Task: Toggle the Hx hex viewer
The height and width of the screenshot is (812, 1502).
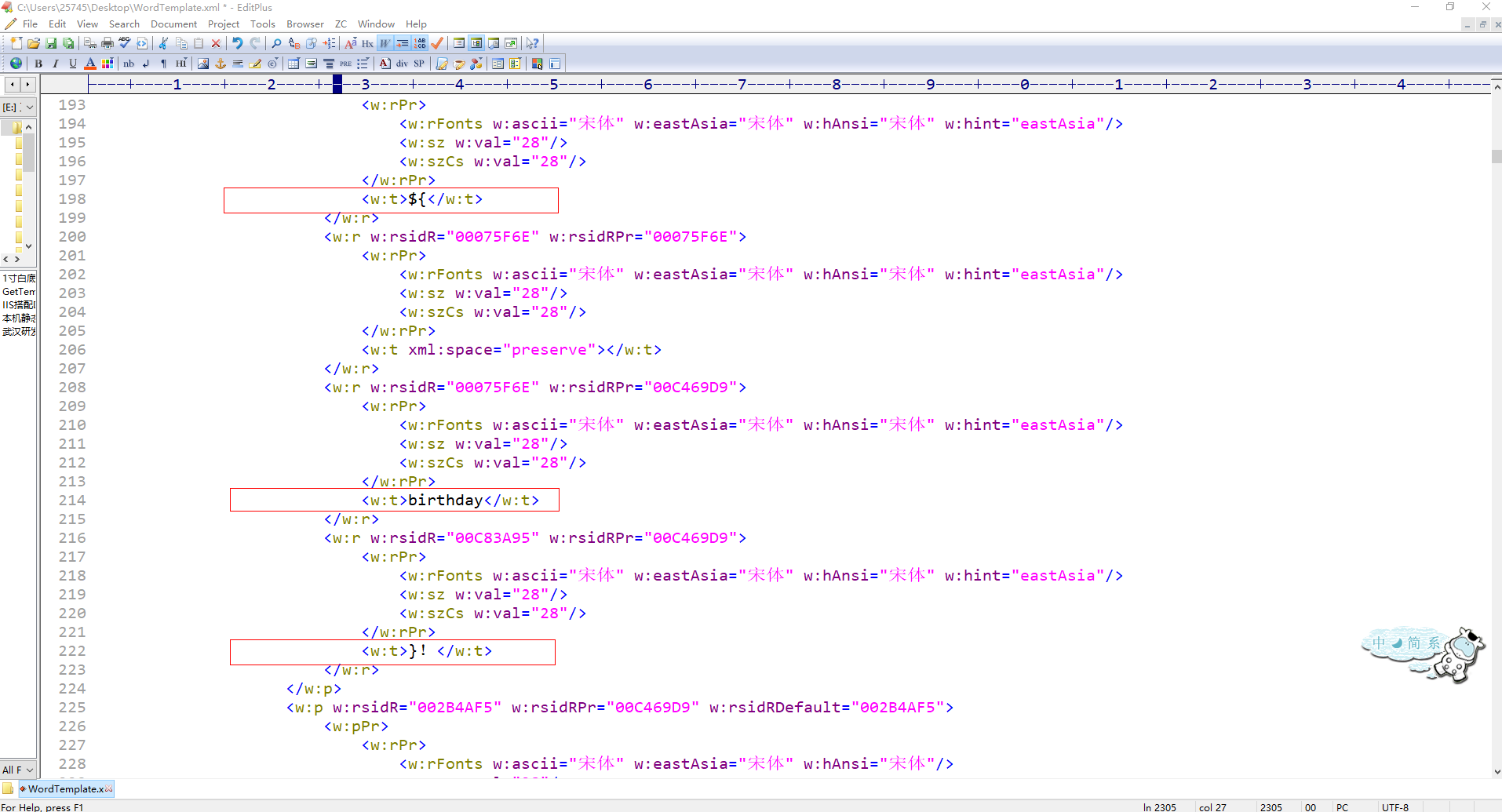Action: 366,43
